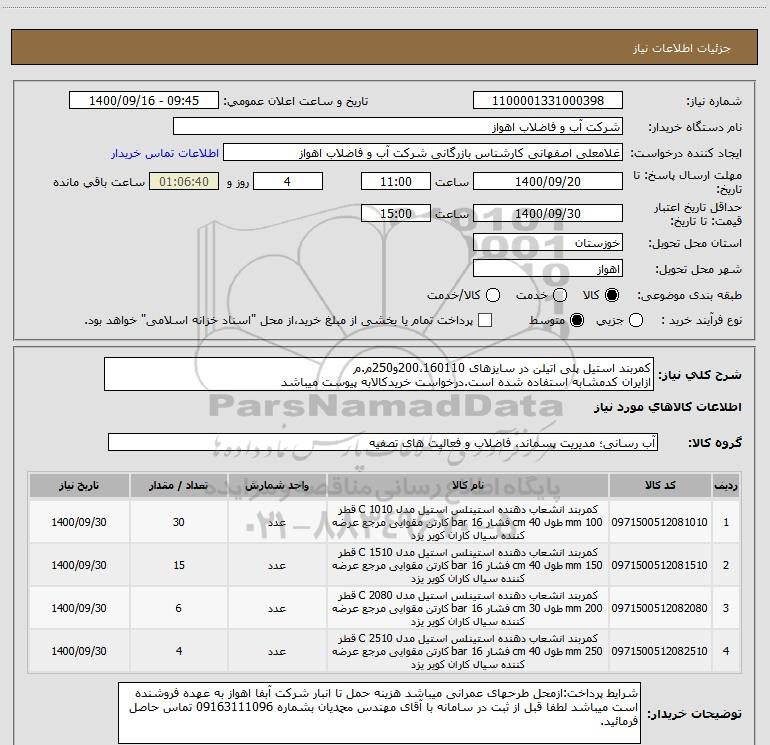Click the نام کالا column header
This screenshot has width=770, height=745.
[x=468, y=485]
